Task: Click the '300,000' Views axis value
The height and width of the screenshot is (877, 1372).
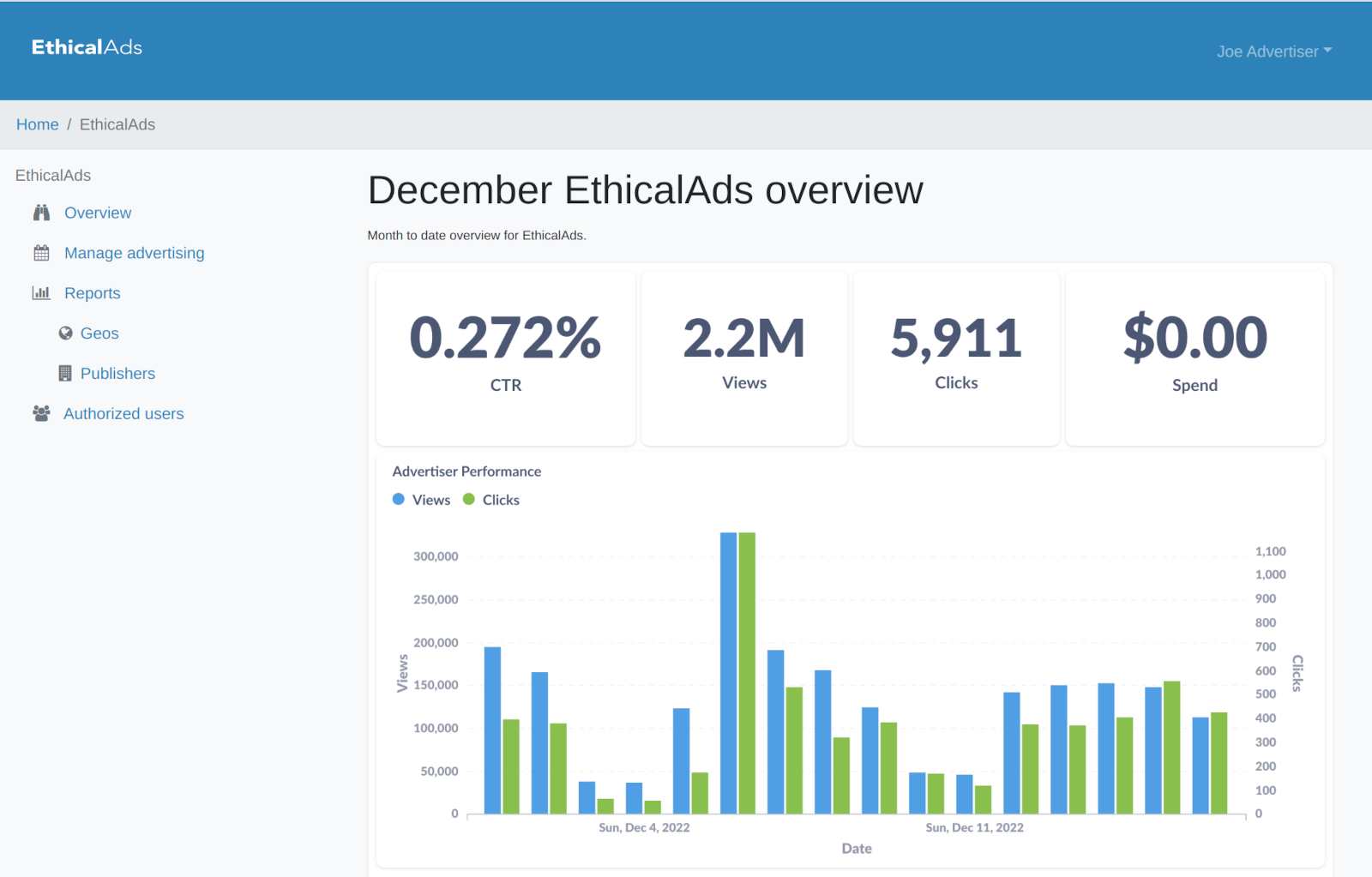Action: [x=436, y=556]
